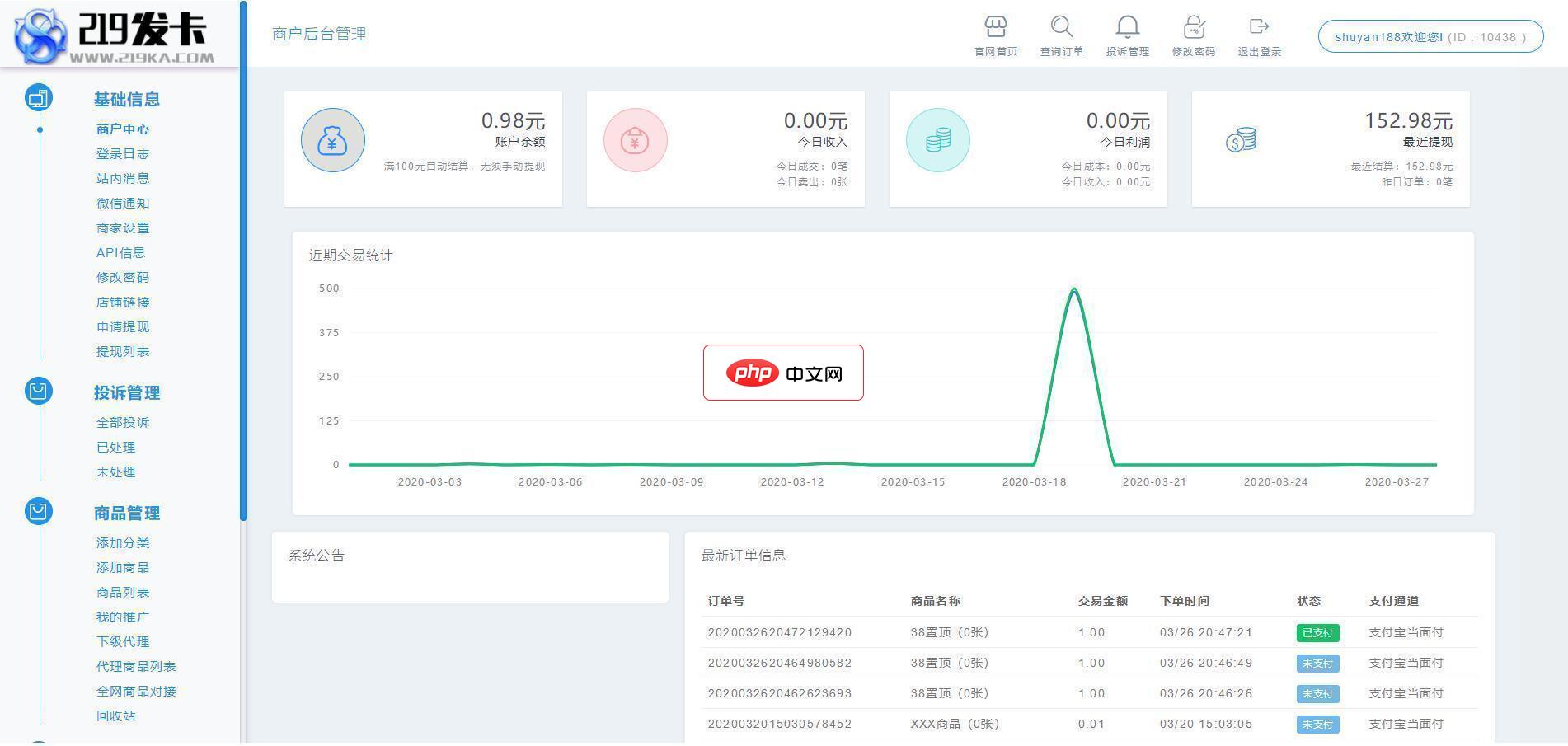Select 商户中心 in the sidebar
This screenshot has width=1568, height=746.
click(119, 129)
